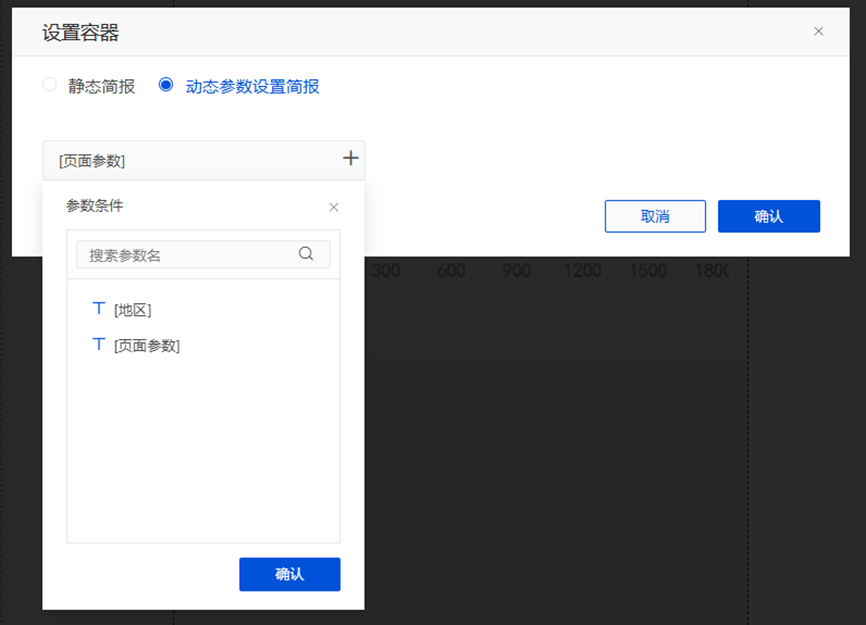Close the 参数条件 popup panel
This screenshot has height=625, width=866.
pyautogui.click(x=334, y=207)
